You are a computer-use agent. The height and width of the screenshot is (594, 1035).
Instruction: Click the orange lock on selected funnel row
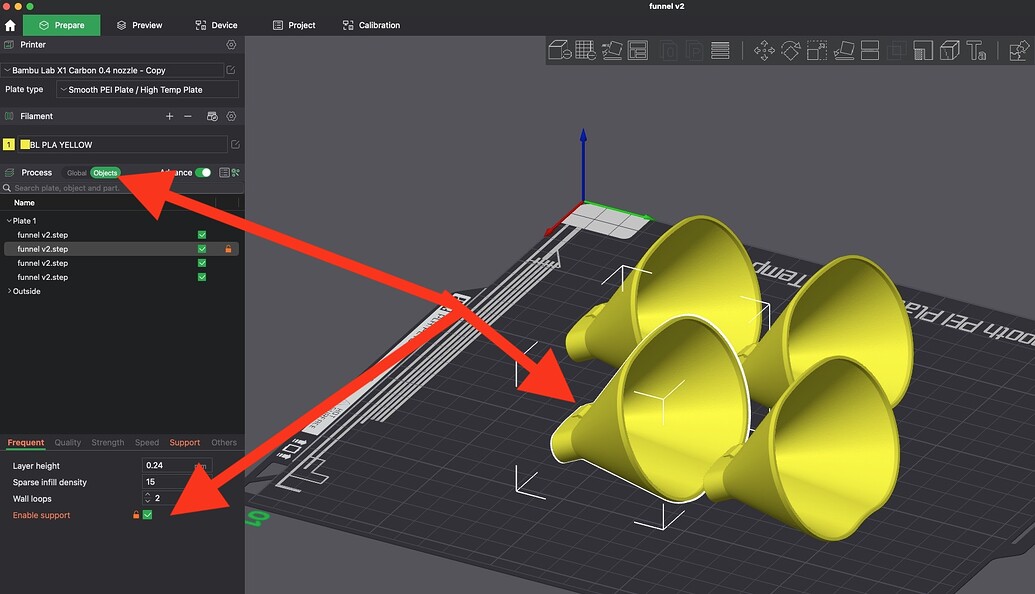click(228, 249)
